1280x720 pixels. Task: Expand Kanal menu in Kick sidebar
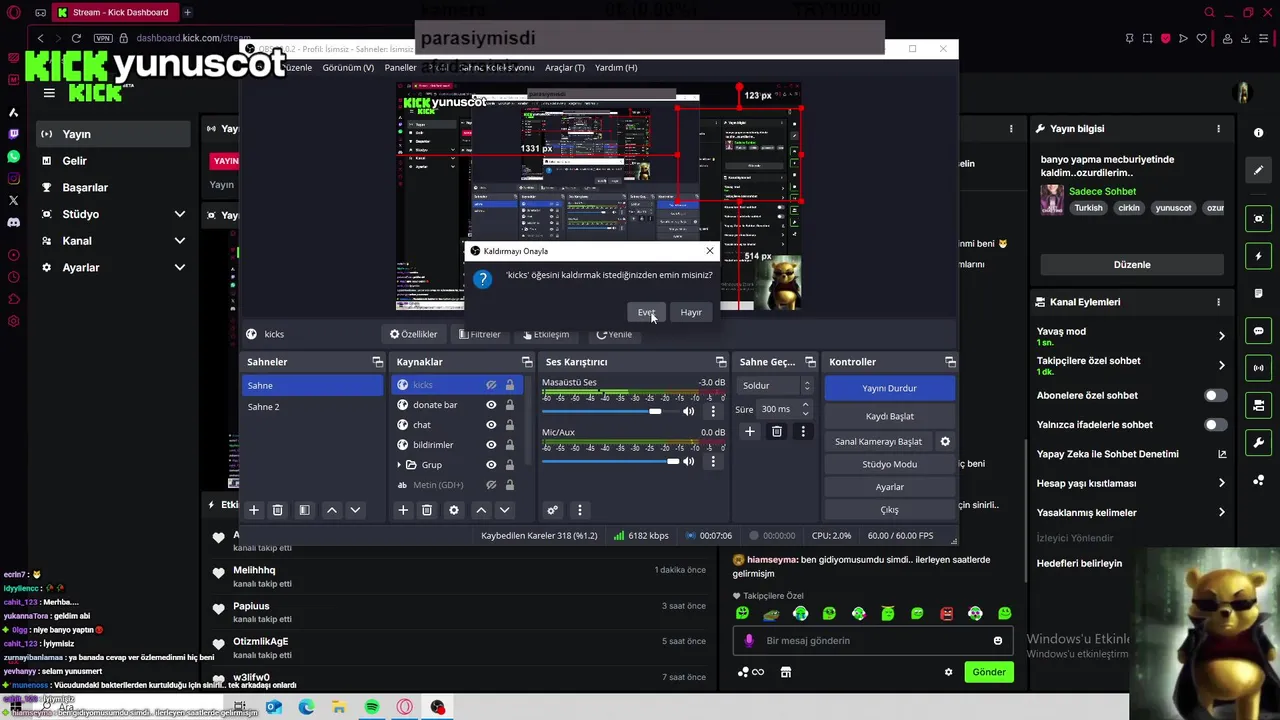click(180, 241)
